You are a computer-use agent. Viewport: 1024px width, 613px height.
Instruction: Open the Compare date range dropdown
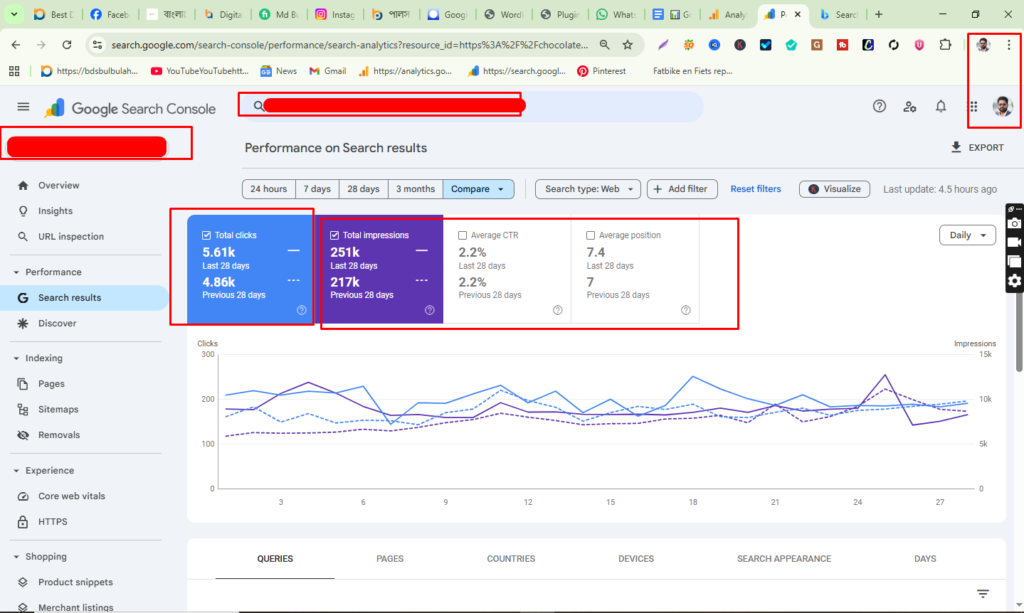478,188
